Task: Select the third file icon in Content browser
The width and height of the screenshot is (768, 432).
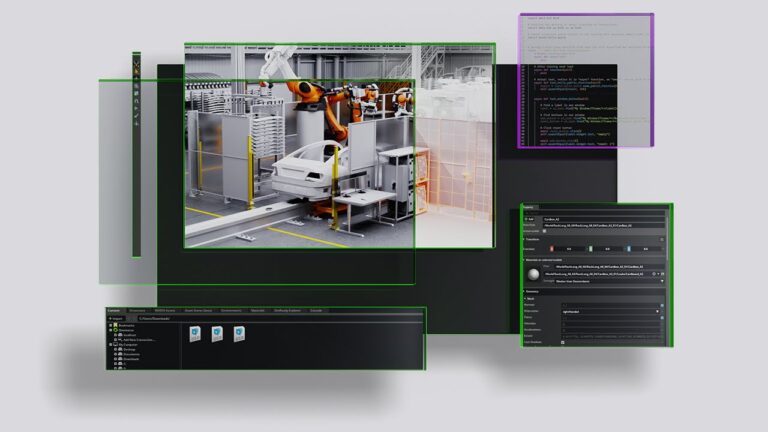Action: 239,335
